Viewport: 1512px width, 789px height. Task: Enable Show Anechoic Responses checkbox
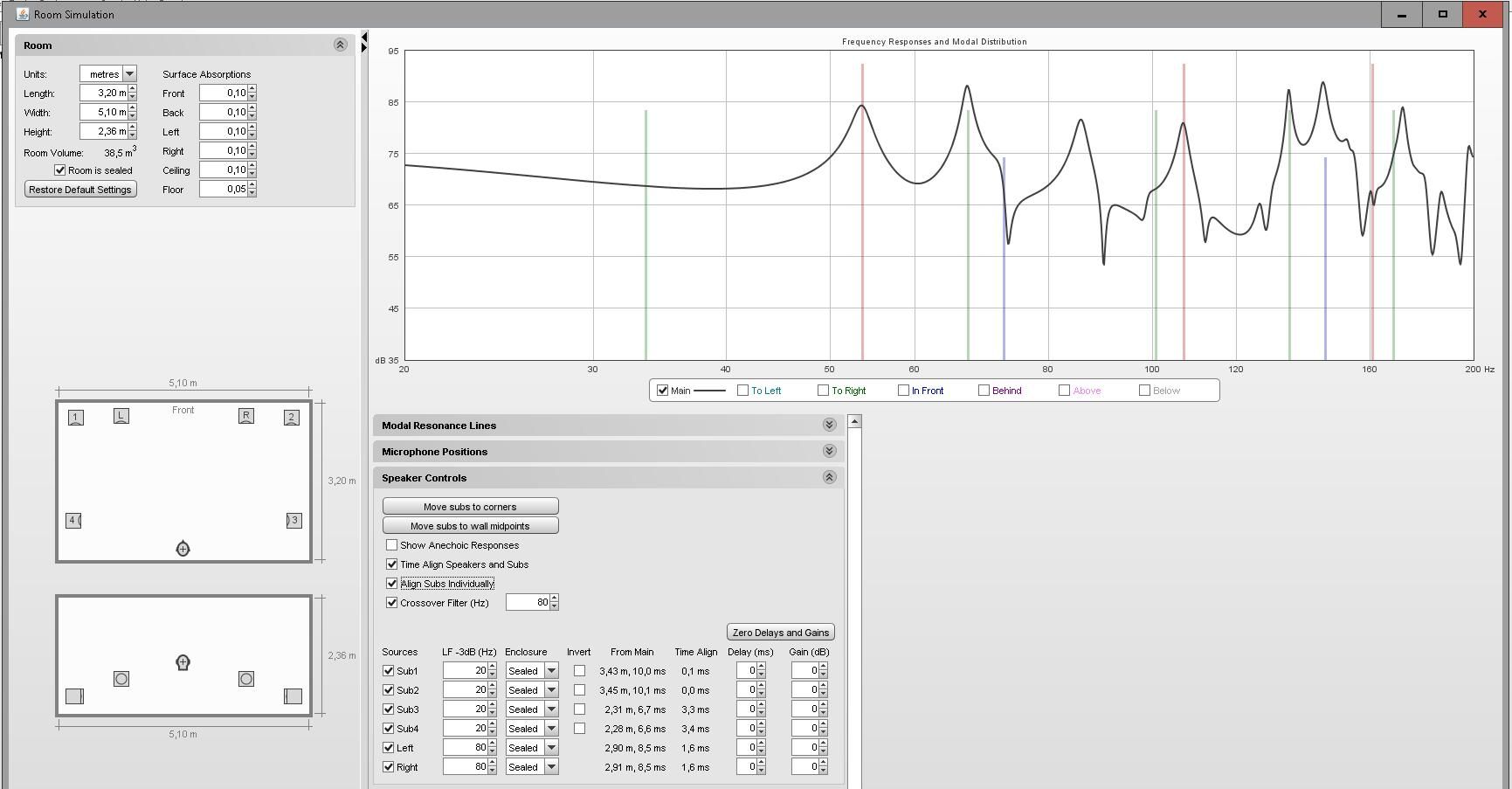[392, 545]
